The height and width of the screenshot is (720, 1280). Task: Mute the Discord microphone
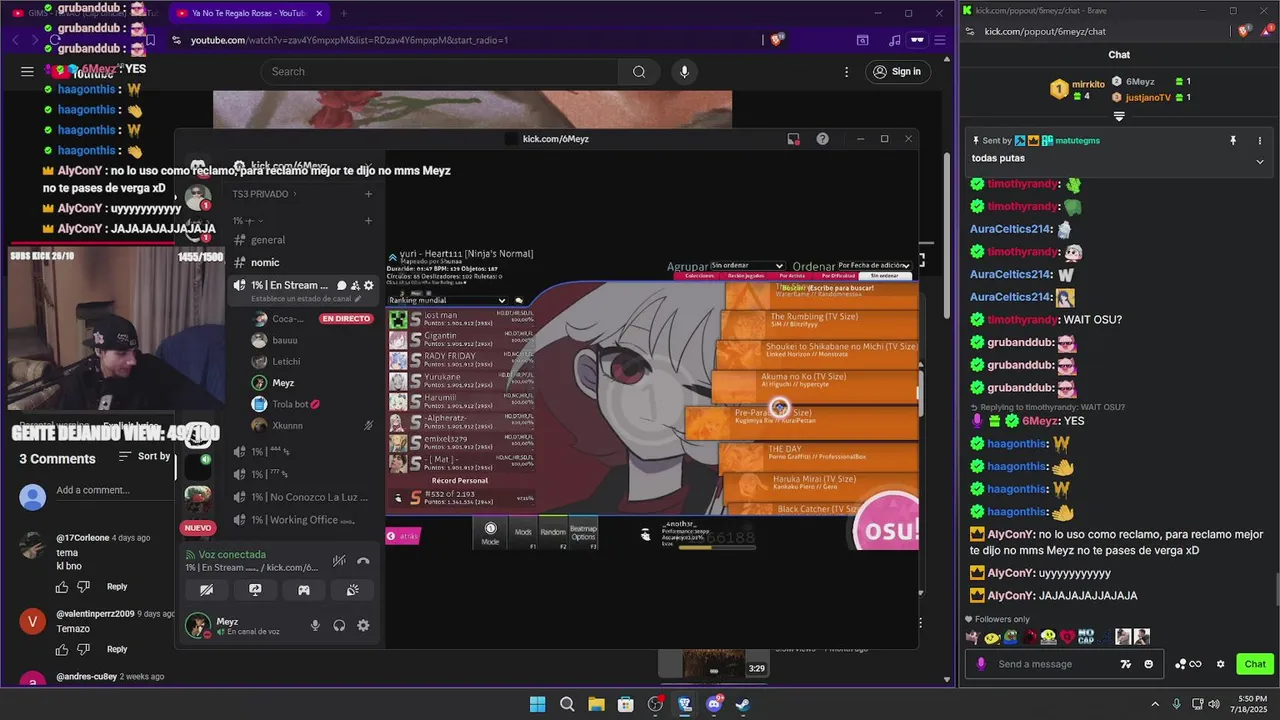(315, 625)
